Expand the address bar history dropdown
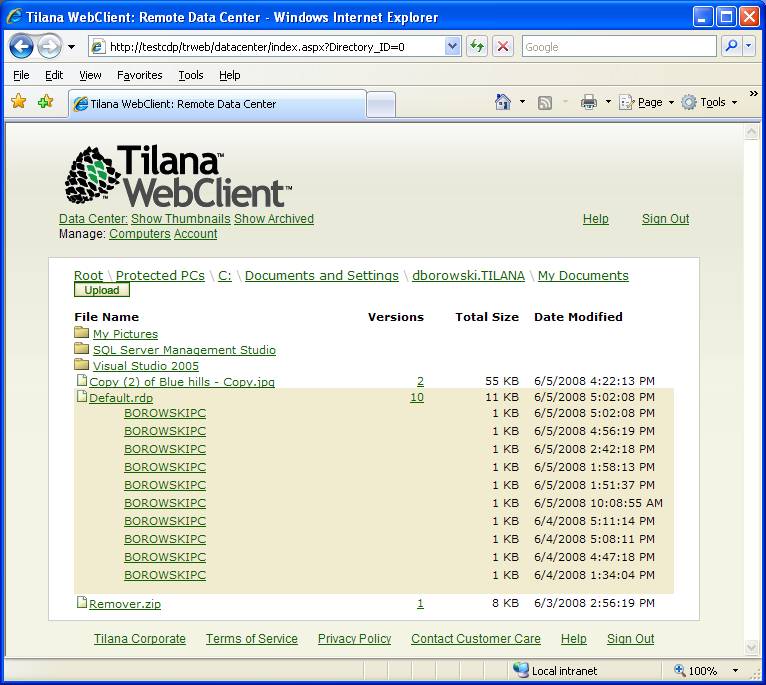766x685 pixels. pyautogui.click(x=453, y=47)
